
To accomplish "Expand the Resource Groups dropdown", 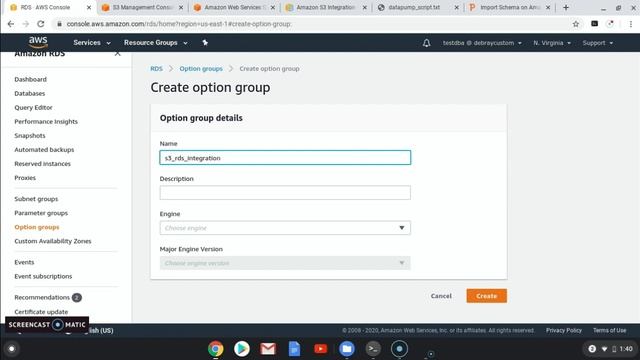I will pos(156,42).
